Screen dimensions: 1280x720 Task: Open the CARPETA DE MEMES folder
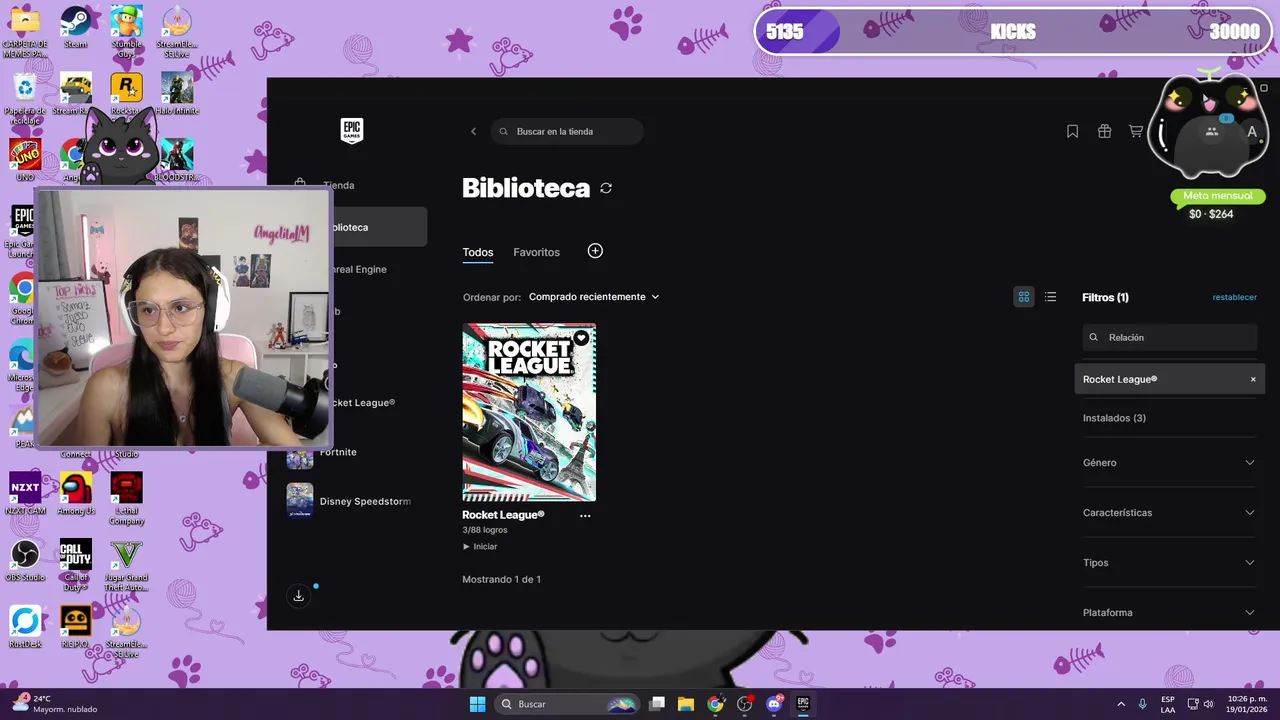coord(25,32)
